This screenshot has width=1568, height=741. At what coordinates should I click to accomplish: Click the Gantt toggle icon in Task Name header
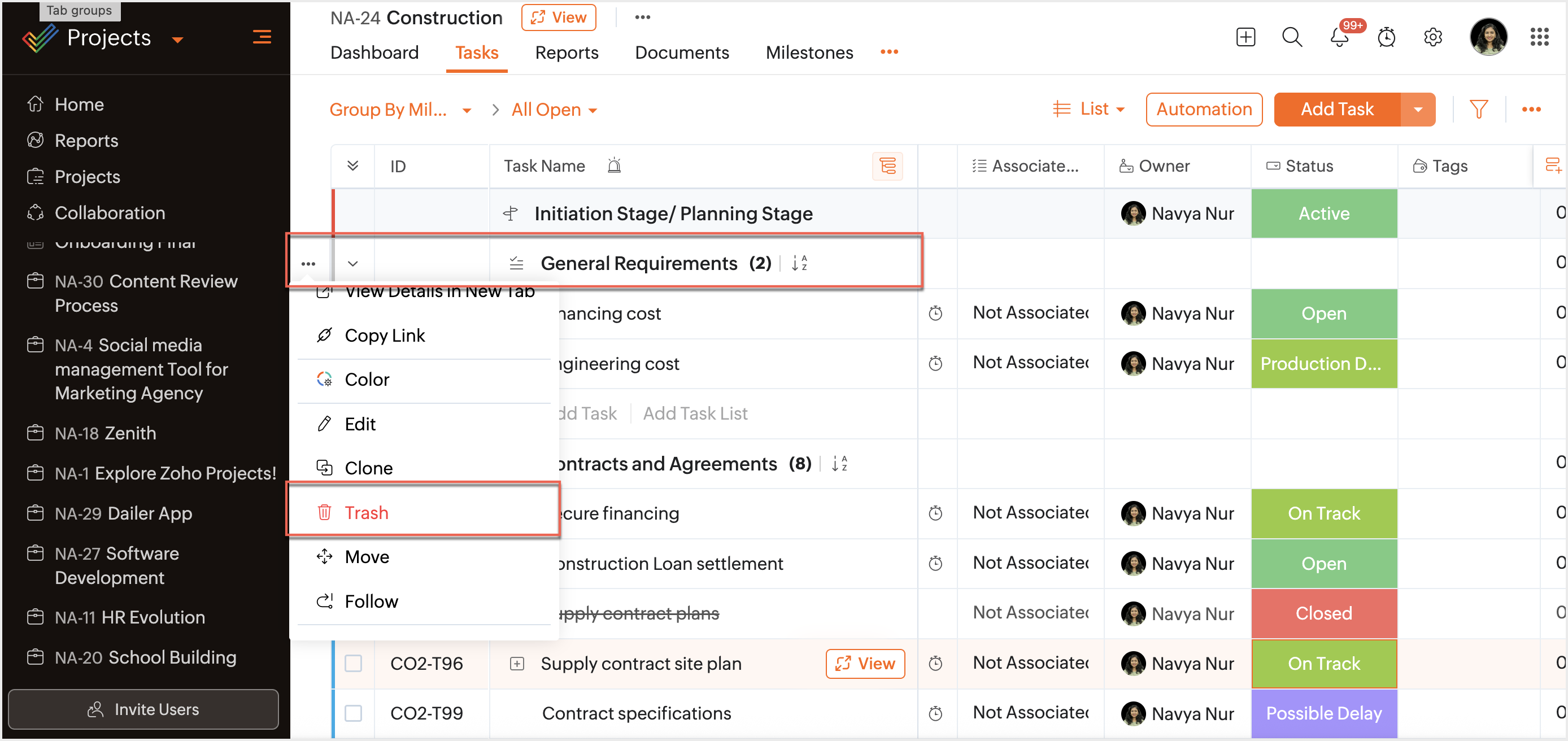pos(887,166)
